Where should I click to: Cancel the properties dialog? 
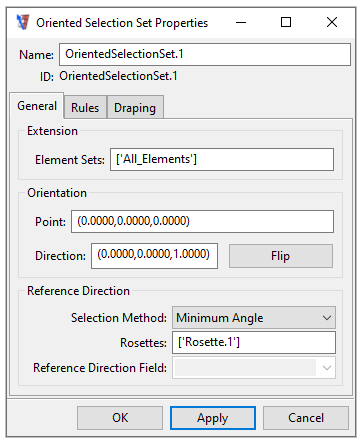[x=306, y=418]
